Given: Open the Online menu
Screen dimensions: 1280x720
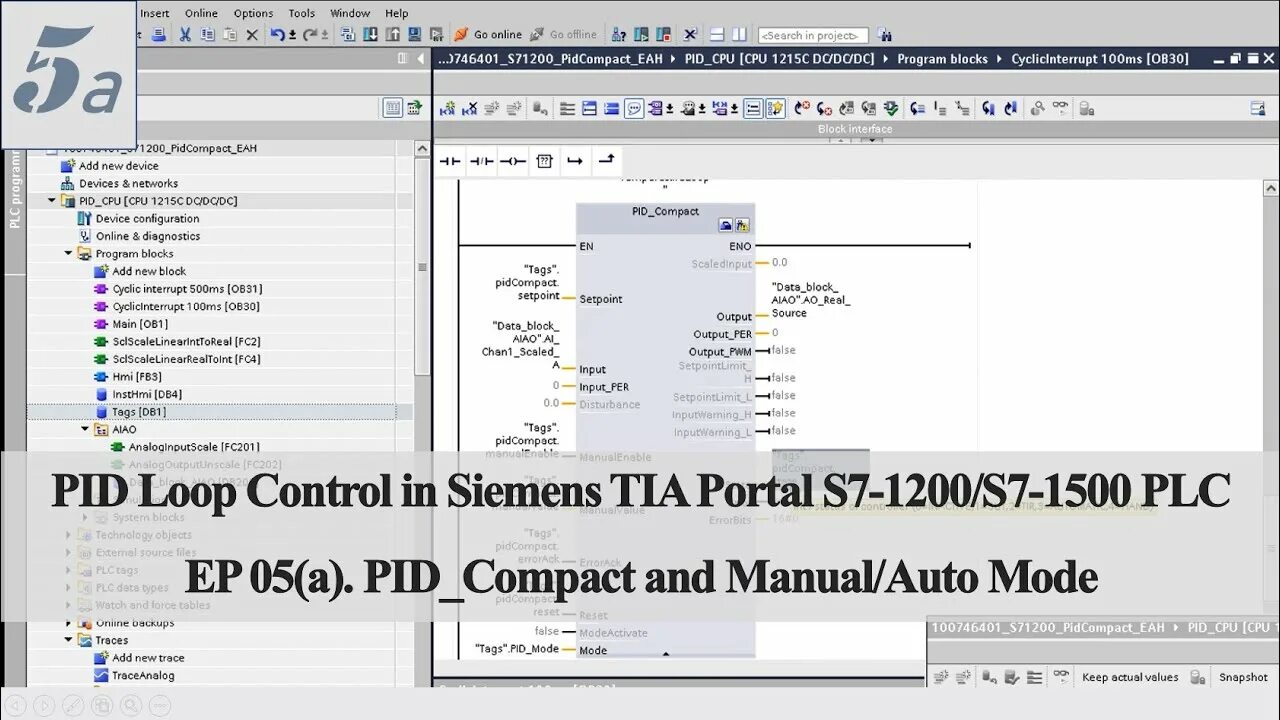Looking at the screenshot, I should coord(201,13).
